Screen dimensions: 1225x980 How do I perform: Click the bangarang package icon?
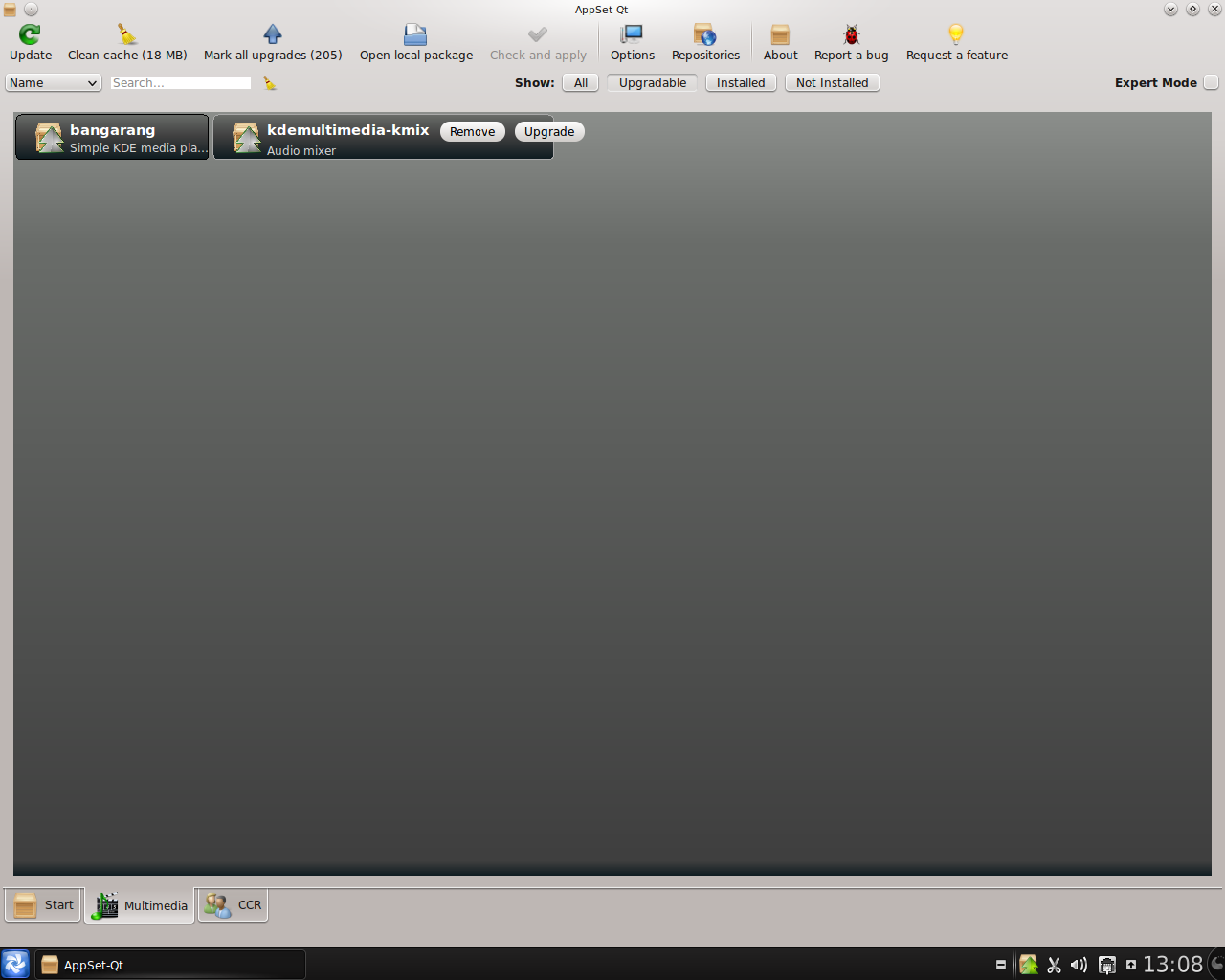(x=49, y=138)
